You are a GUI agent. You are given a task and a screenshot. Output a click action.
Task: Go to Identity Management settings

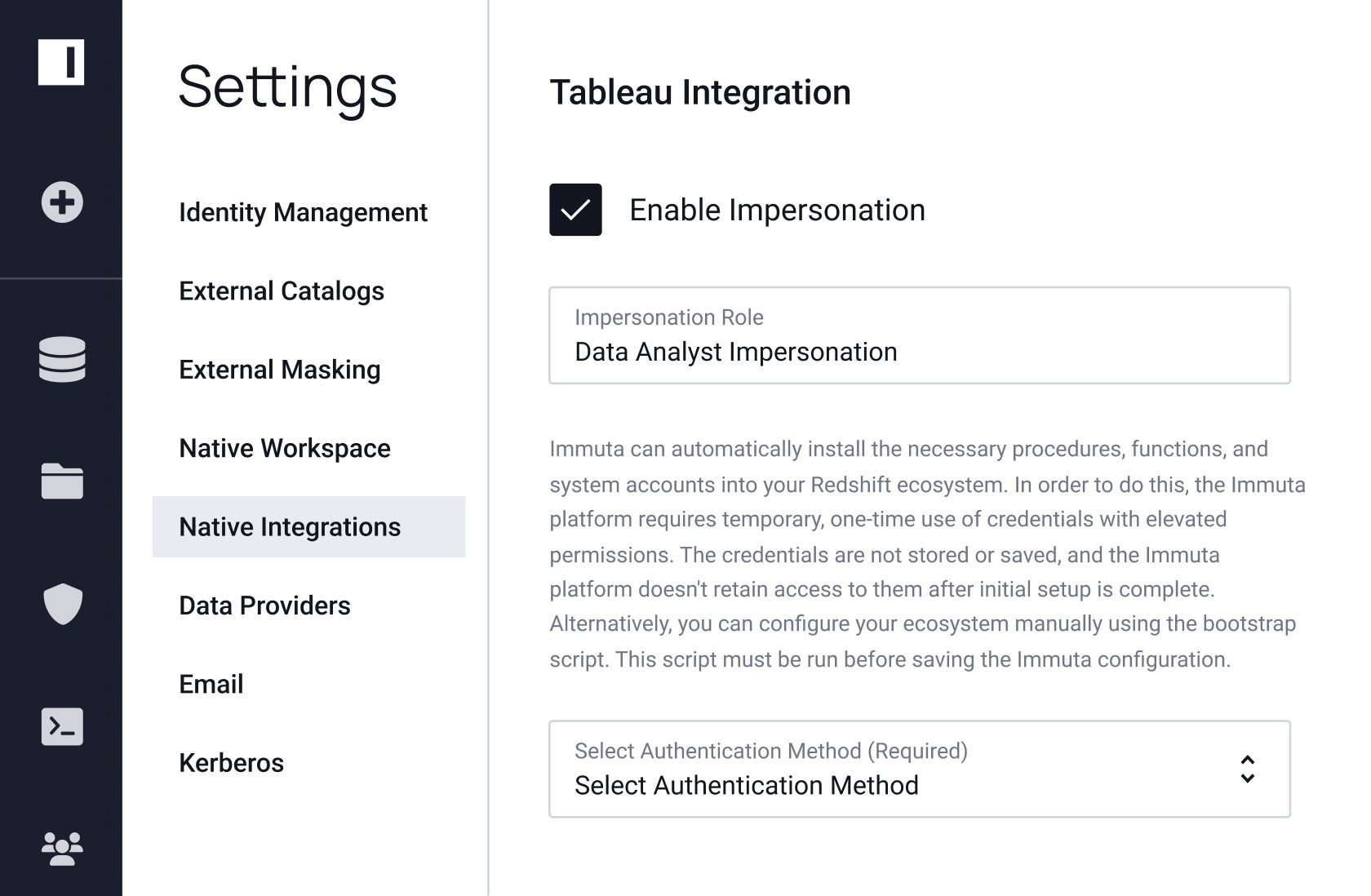303,212
